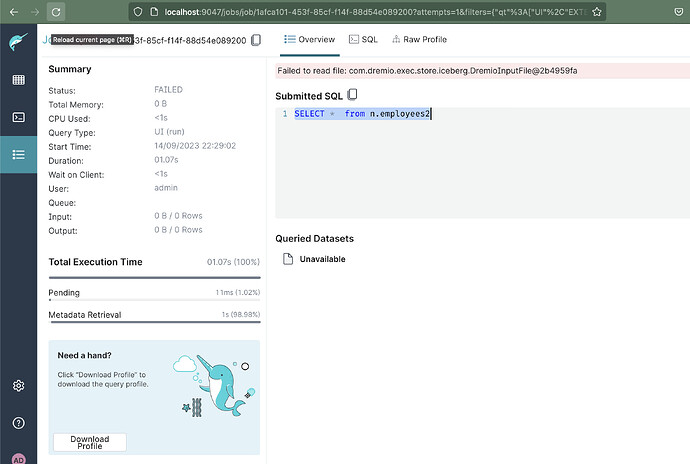Click the Pending progress bar
The image size is (690, 464).
(x=154, y=300)
